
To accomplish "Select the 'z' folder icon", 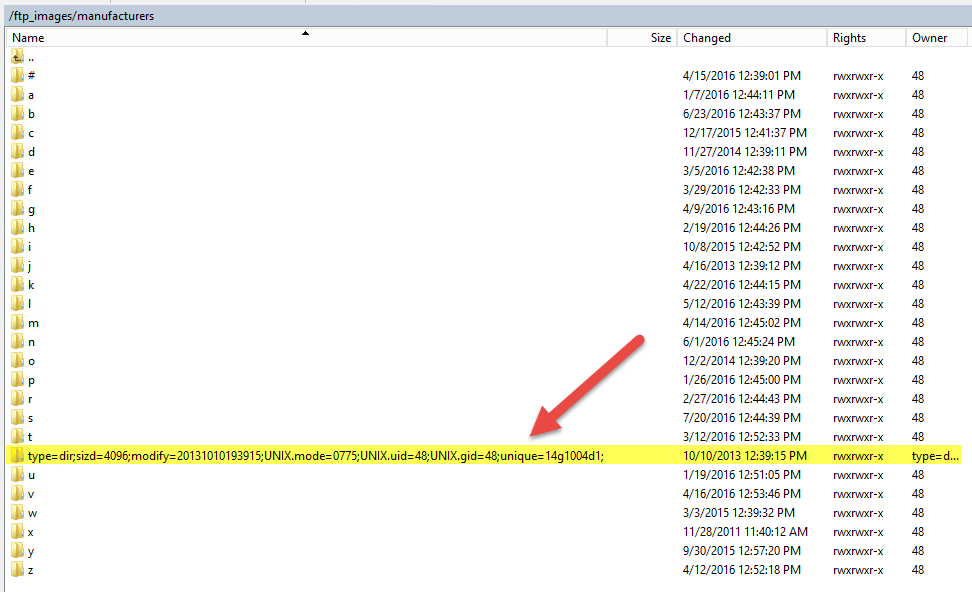I will click(x=17, y=570).
